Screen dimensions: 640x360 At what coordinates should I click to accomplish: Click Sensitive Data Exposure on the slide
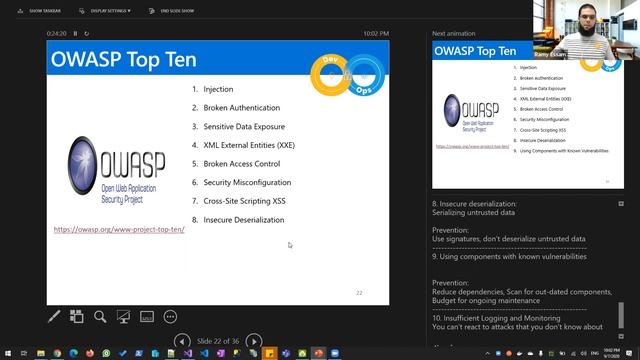pos(244,127)
